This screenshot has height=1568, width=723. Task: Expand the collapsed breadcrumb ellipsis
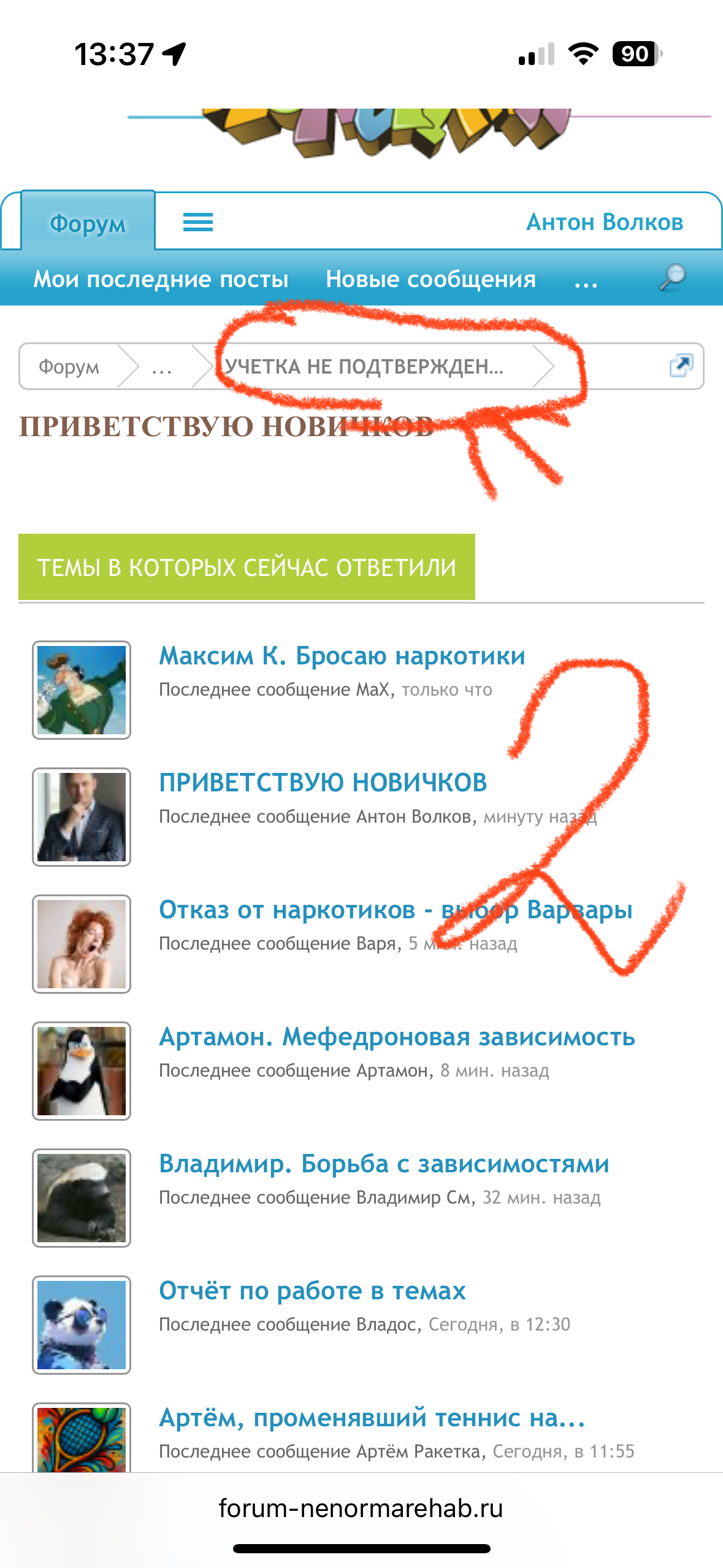[x=162, y=367]
